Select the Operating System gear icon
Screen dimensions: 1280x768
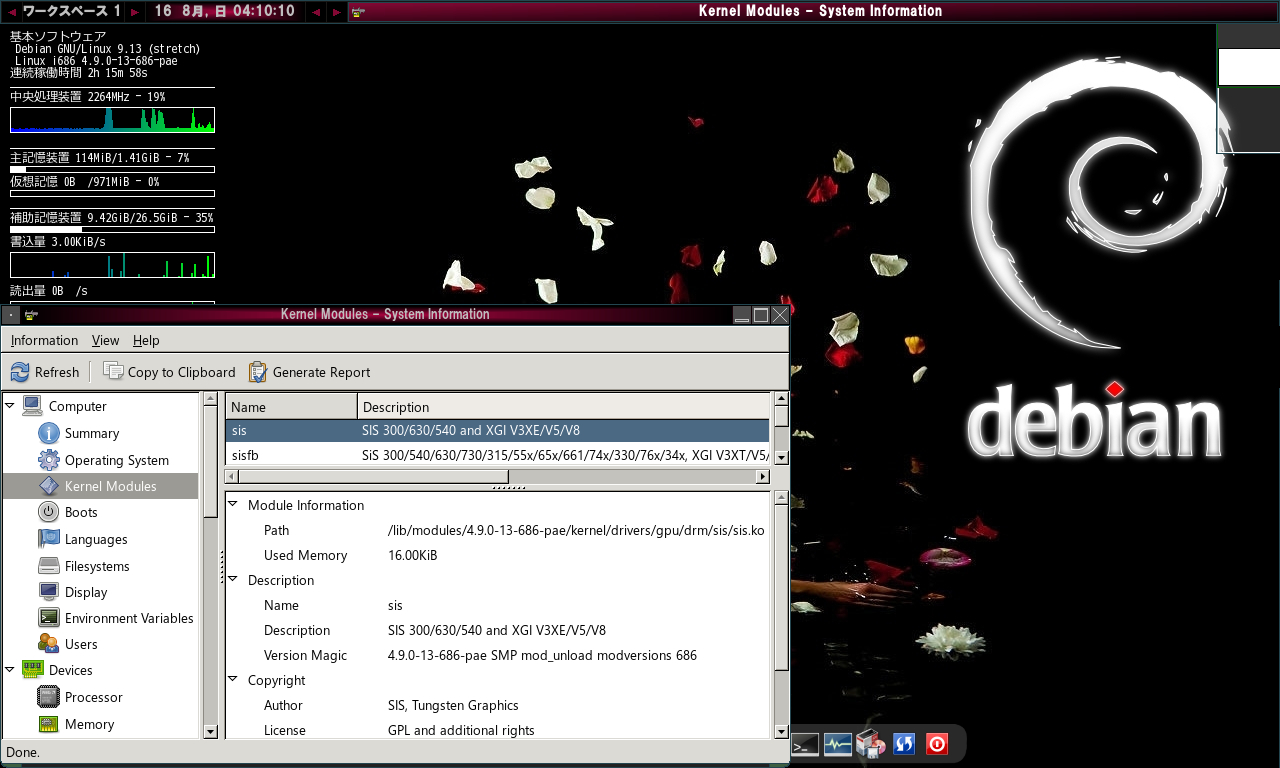pyautogui.click(x=49, y=460)
